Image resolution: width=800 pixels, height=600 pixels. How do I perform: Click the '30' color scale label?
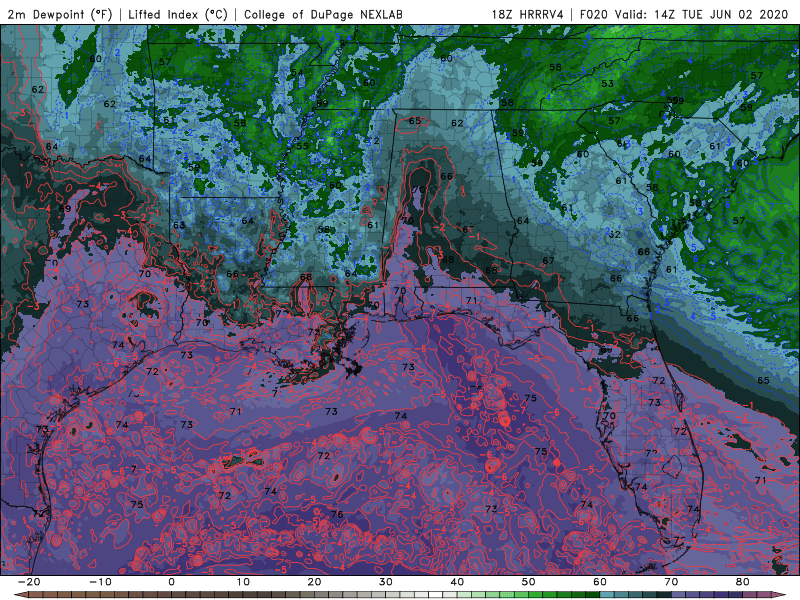(x=386, y=582)
